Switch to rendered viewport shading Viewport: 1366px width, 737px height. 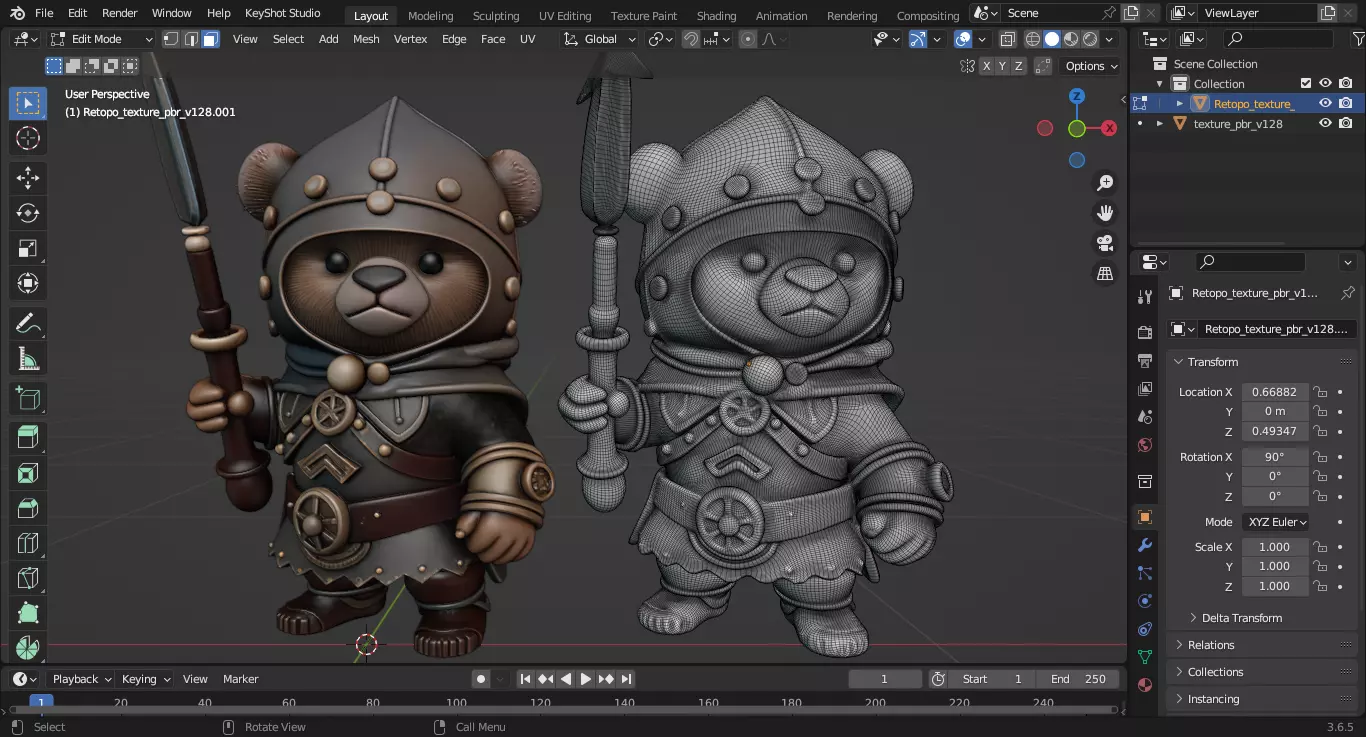(x=1090, y=39)
